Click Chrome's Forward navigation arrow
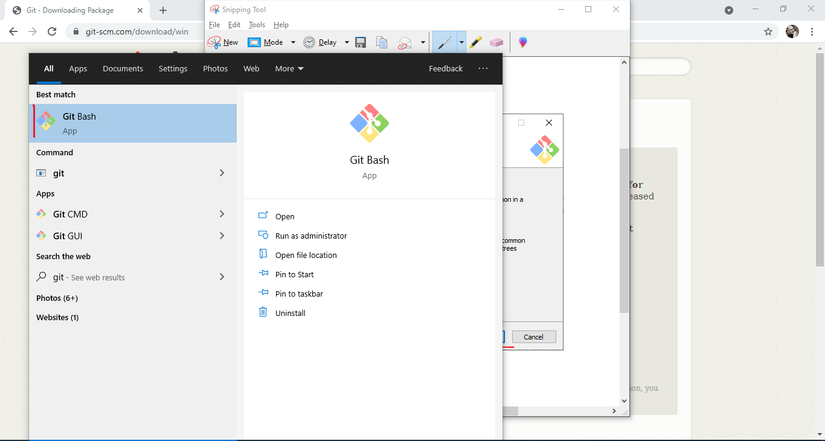The image size is (825, 441). pyautogui.click(x=33, y=32)
